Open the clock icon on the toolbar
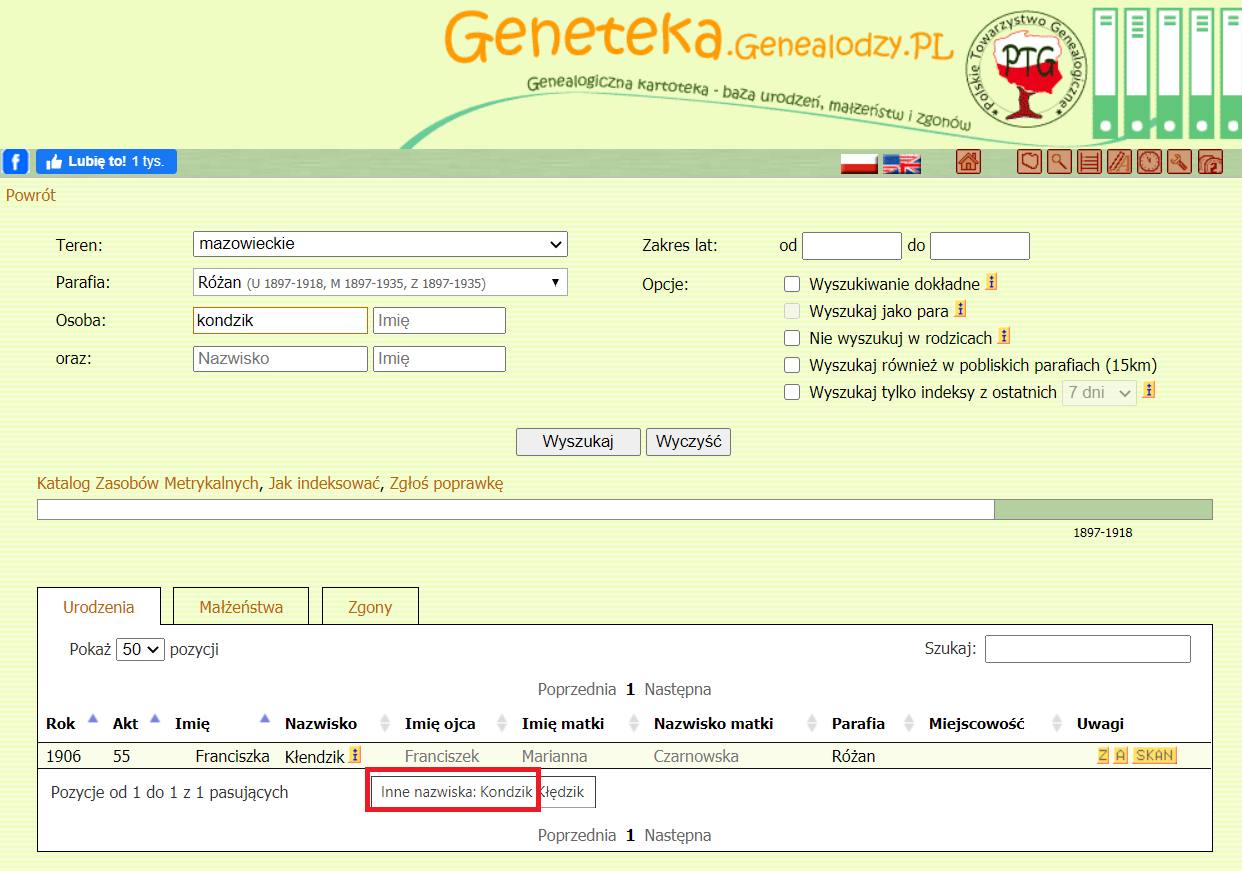The image size is (1242, 871). coord(1149,161)
